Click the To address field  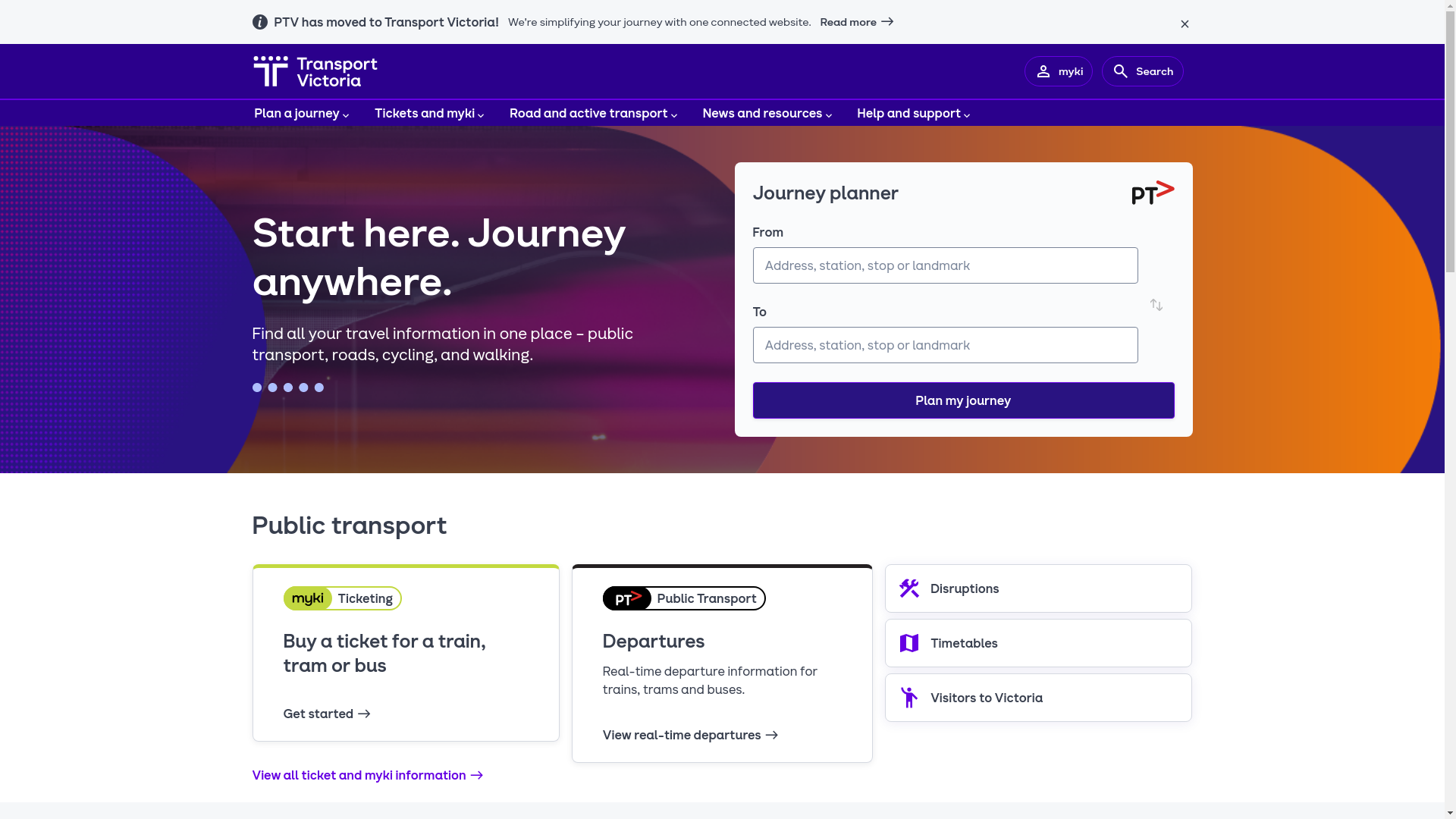tap(945, 345)
